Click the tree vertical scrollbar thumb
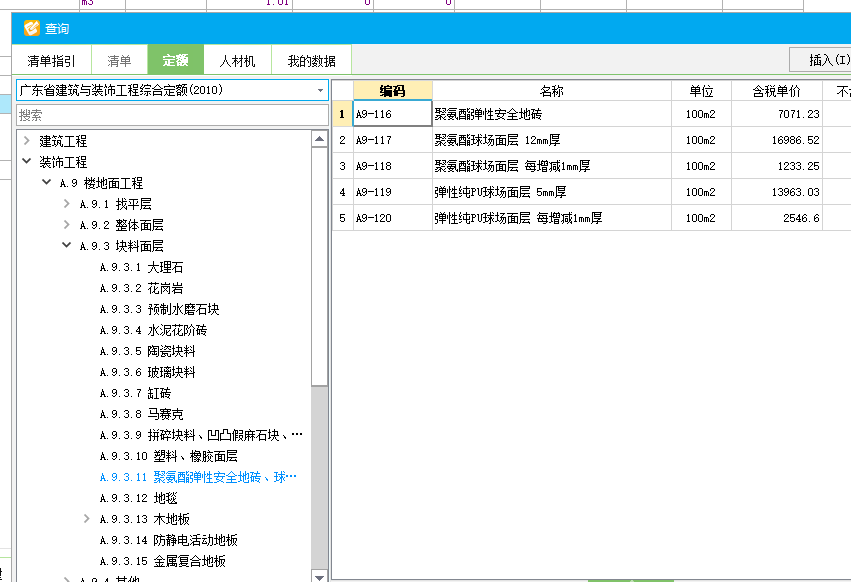Screen dimensions: 851x582 click(x=320, y=266)
